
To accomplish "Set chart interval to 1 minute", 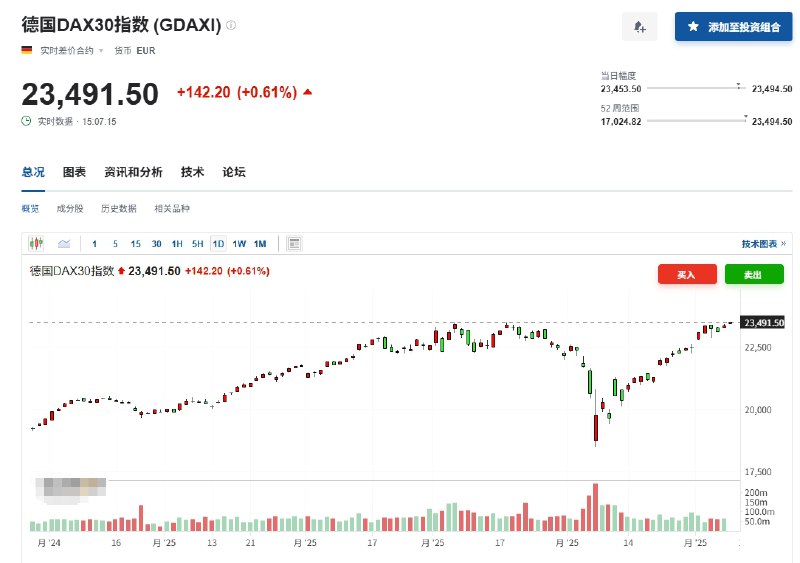I will 94,244.
